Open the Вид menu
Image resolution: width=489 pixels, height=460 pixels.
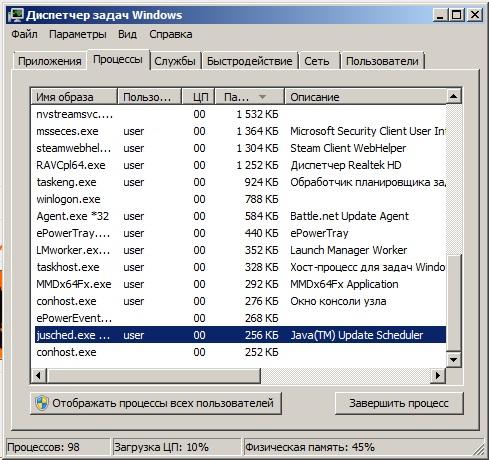127,34
